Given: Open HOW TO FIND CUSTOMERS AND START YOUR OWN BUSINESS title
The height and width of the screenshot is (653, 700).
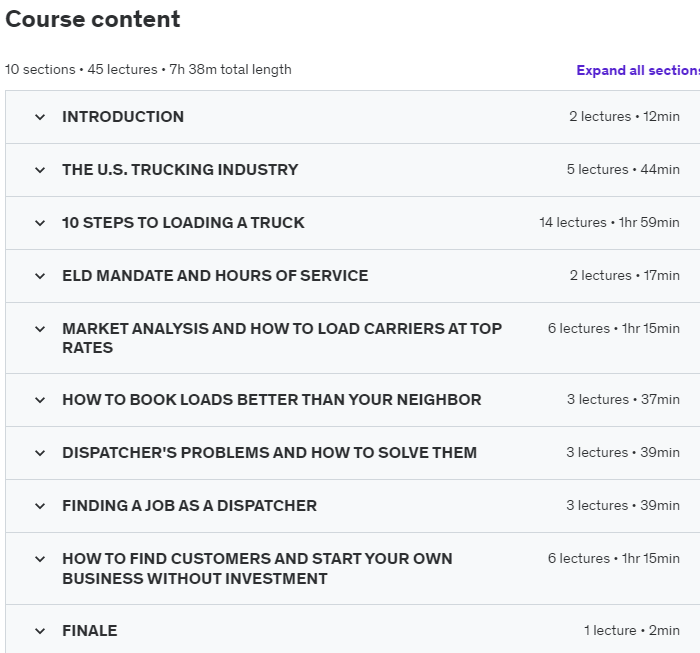Looking at the screenshot, I should point(257,568).
